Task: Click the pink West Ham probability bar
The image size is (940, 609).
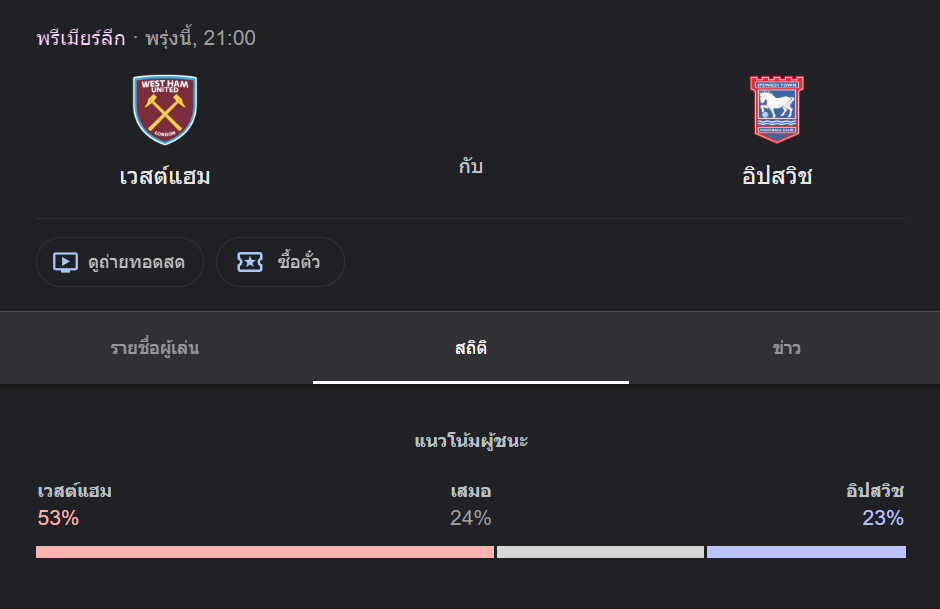Action: coord(265,551)
